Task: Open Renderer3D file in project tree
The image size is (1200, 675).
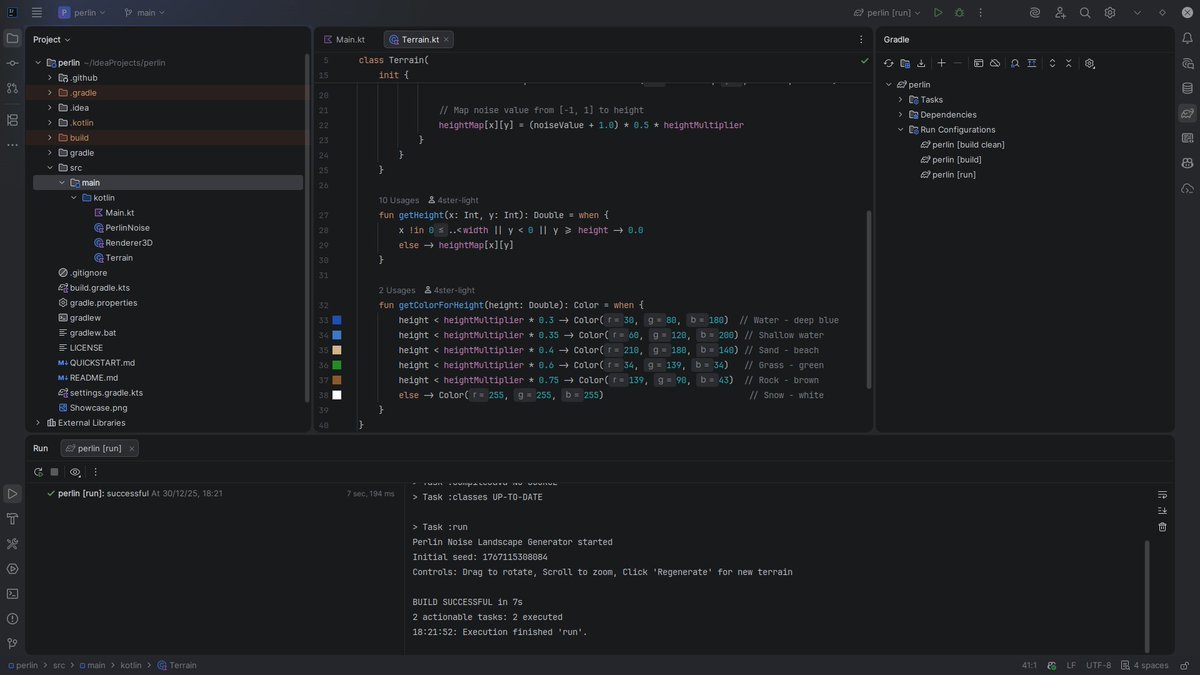Action: (122, 243)
